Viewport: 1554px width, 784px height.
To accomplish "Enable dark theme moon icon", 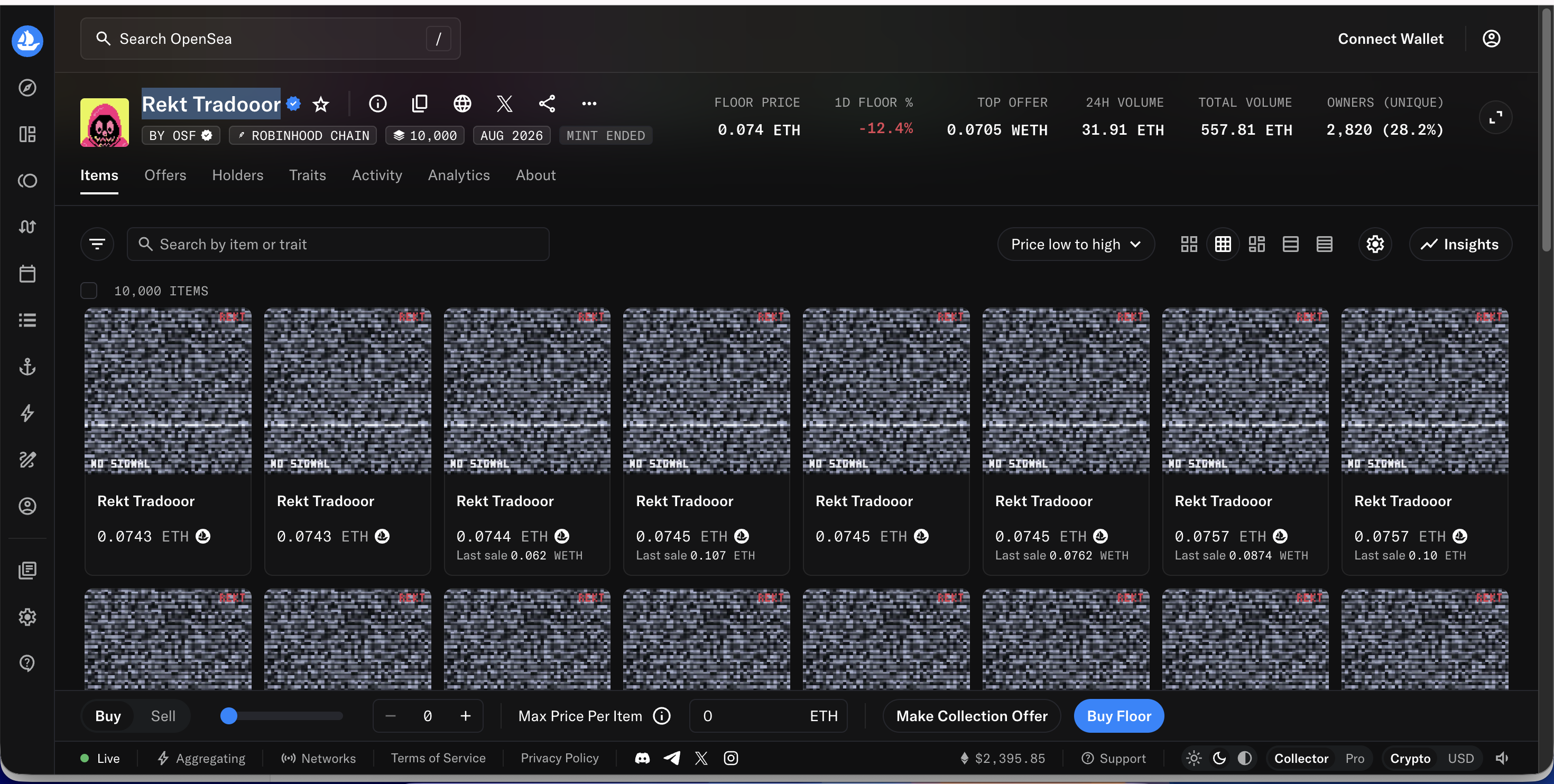I will click(1219, 758).
